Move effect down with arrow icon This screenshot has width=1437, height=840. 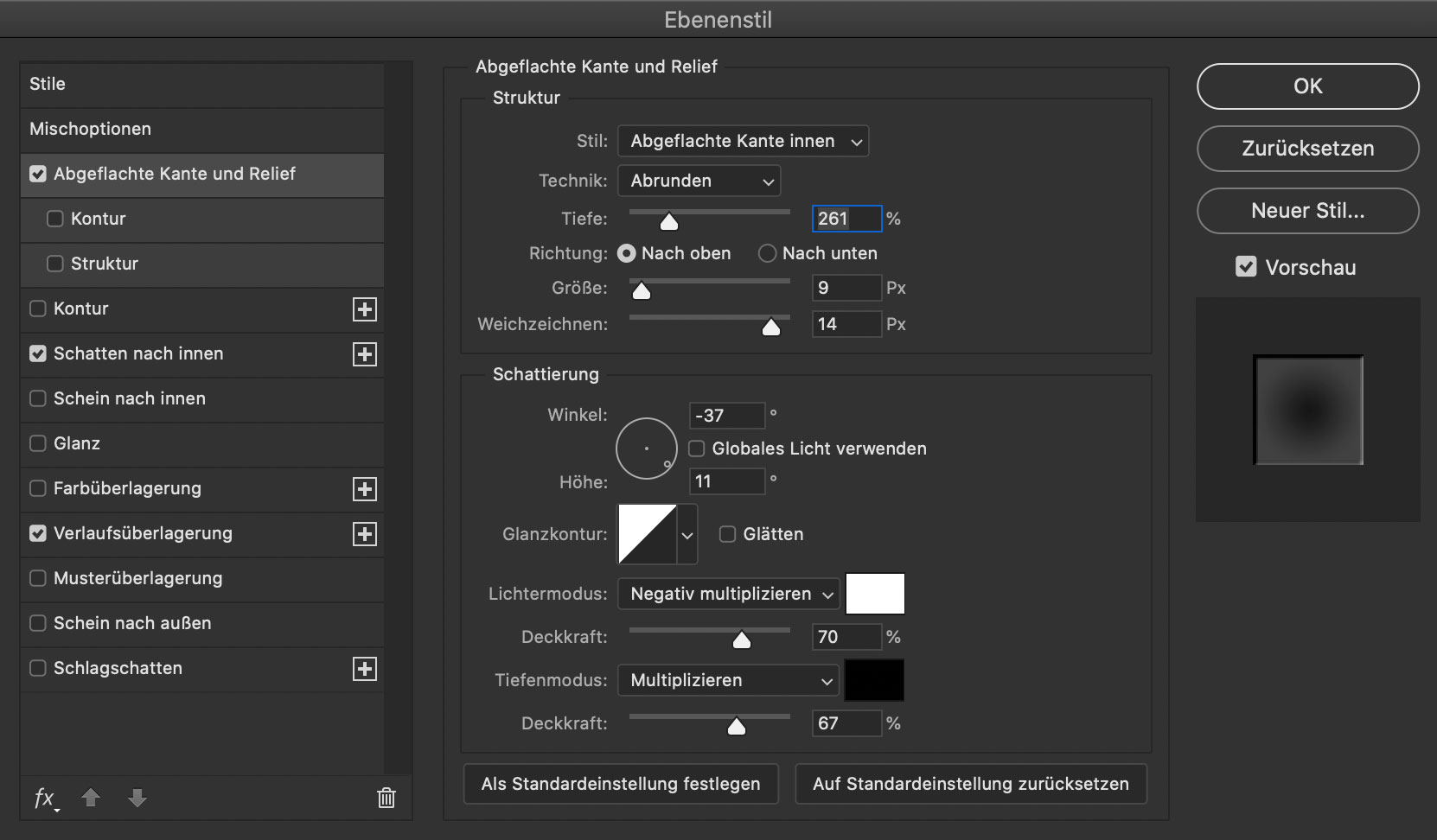[x=137, y=798]
